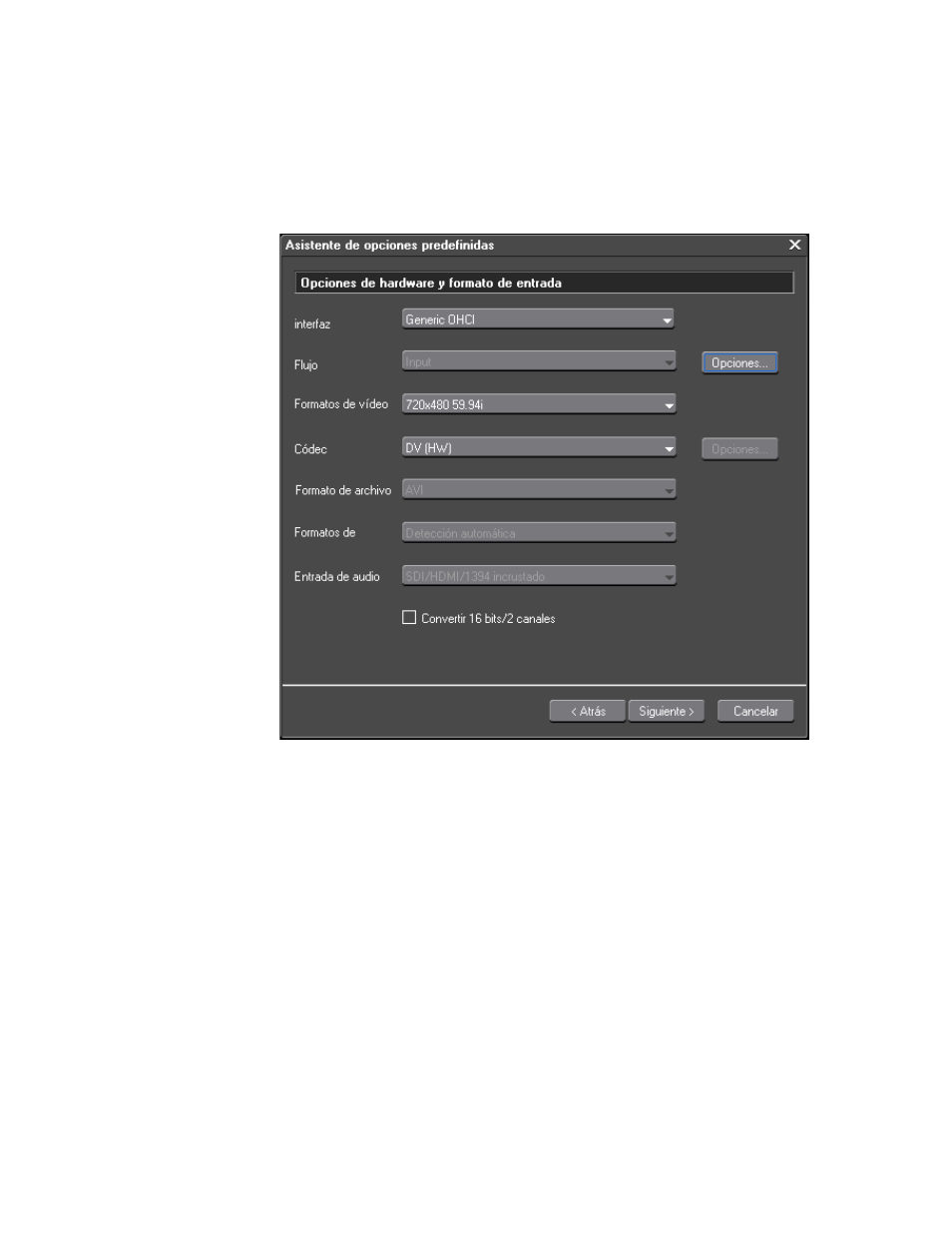Proceed with the Siguiente button

click(667, 711)
